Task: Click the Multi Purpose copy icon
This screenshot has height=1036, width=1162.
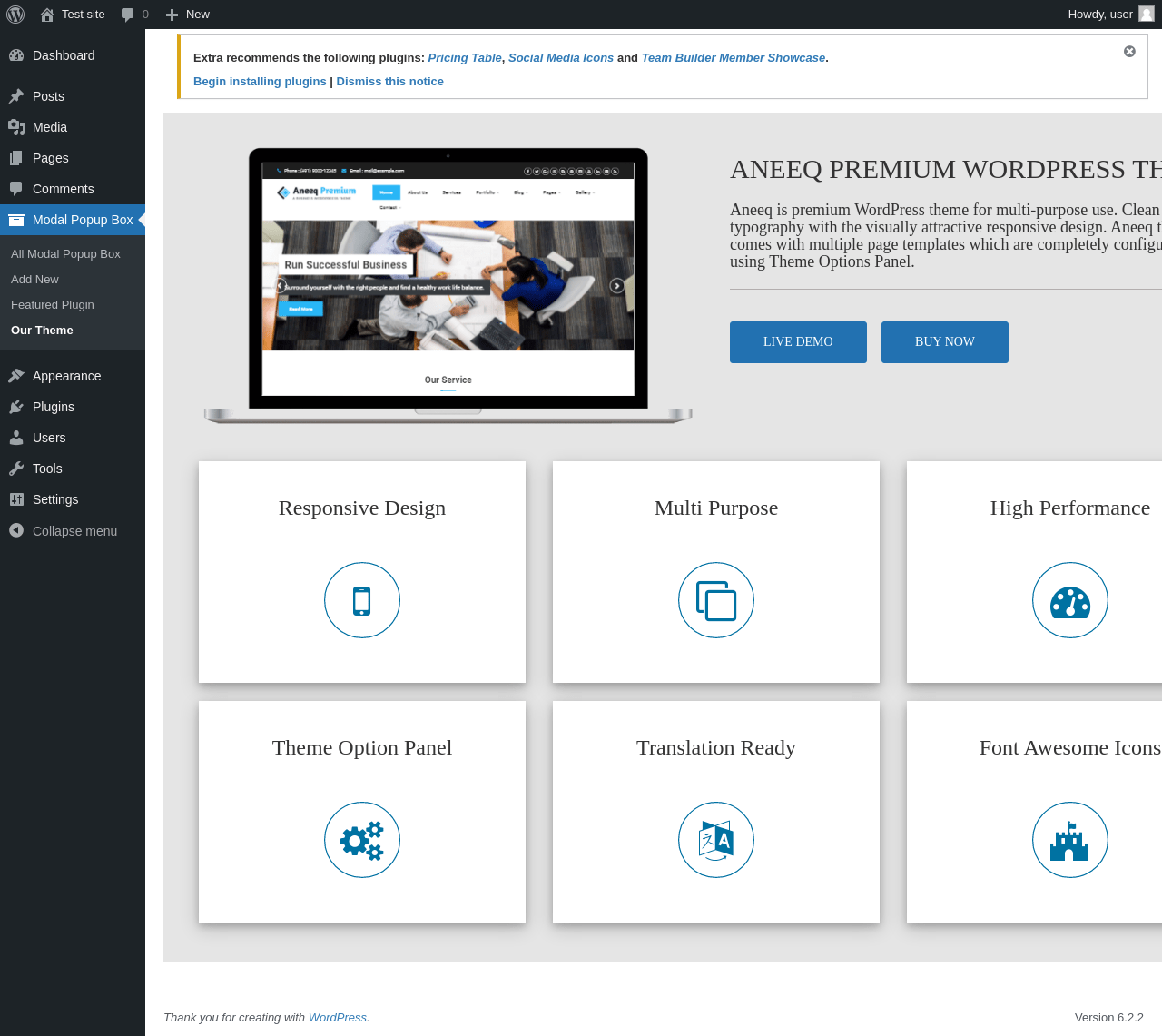Action: [716, 600]
